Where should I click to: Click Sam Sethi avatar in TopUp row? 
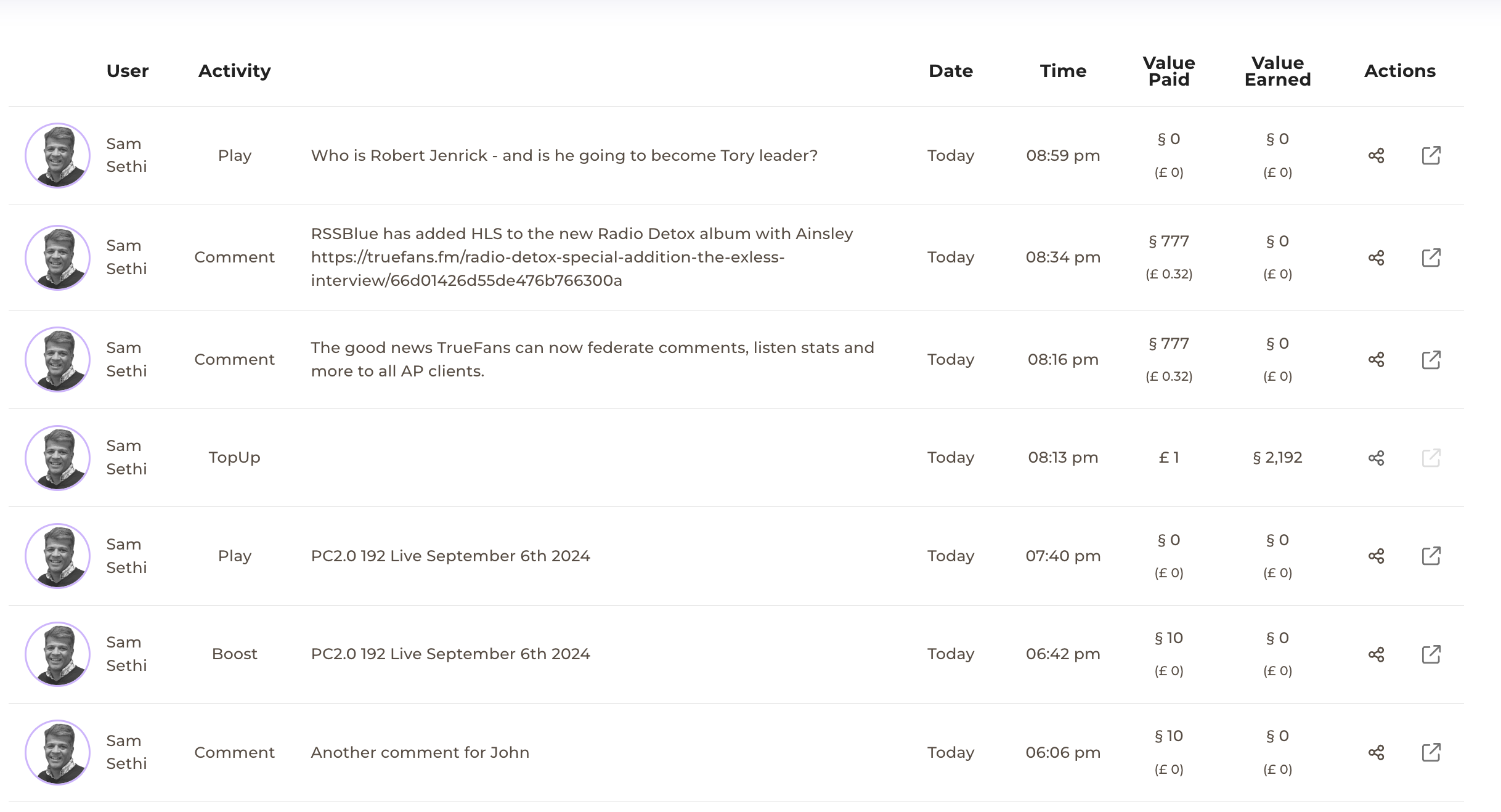[57, 458]
